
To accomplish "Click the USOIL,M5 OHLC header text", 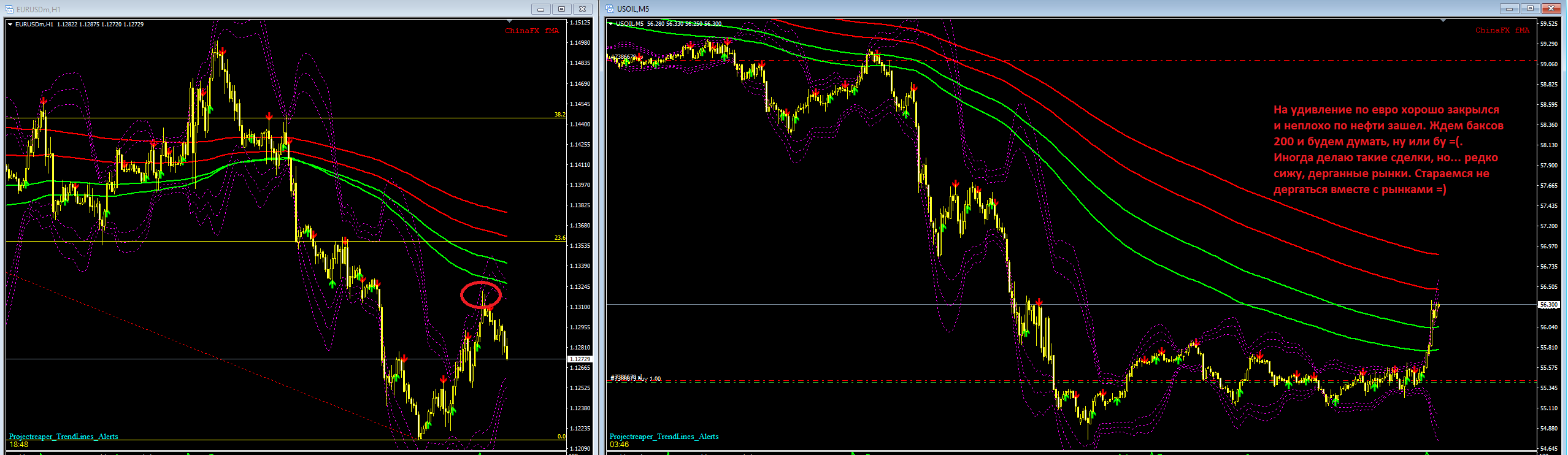I will coord(669,24).
